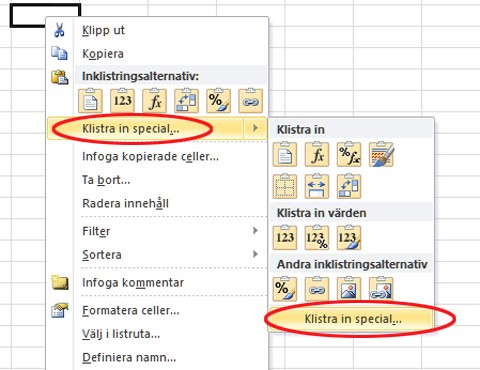Click Paste Link icon under Andra inklistringsalternativ
Screen dimensions: 480x370
click(317, 289)
